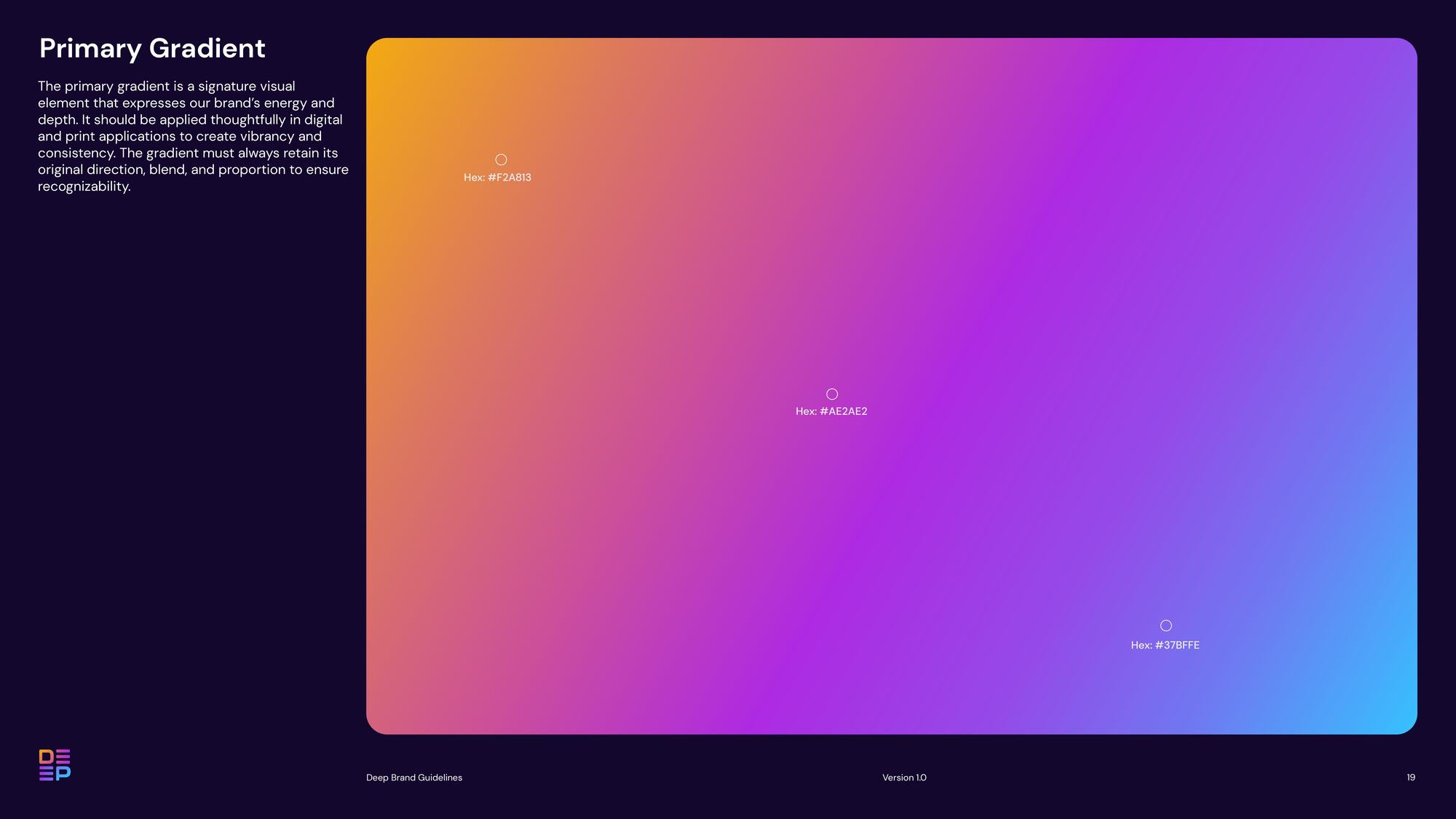The image size is (1456, 819).
Task: Select the Hex: #F2A813 label
Action: click(x=497, y=178)
